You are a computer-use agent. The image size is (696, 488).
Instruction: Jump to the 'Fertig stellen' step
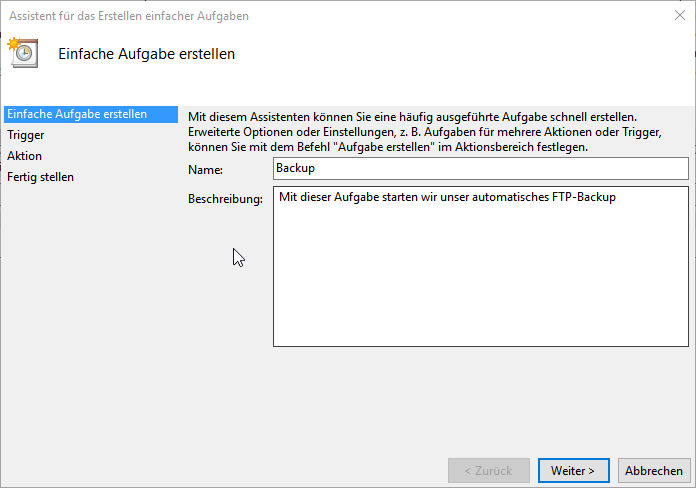[x=41, y=177]
